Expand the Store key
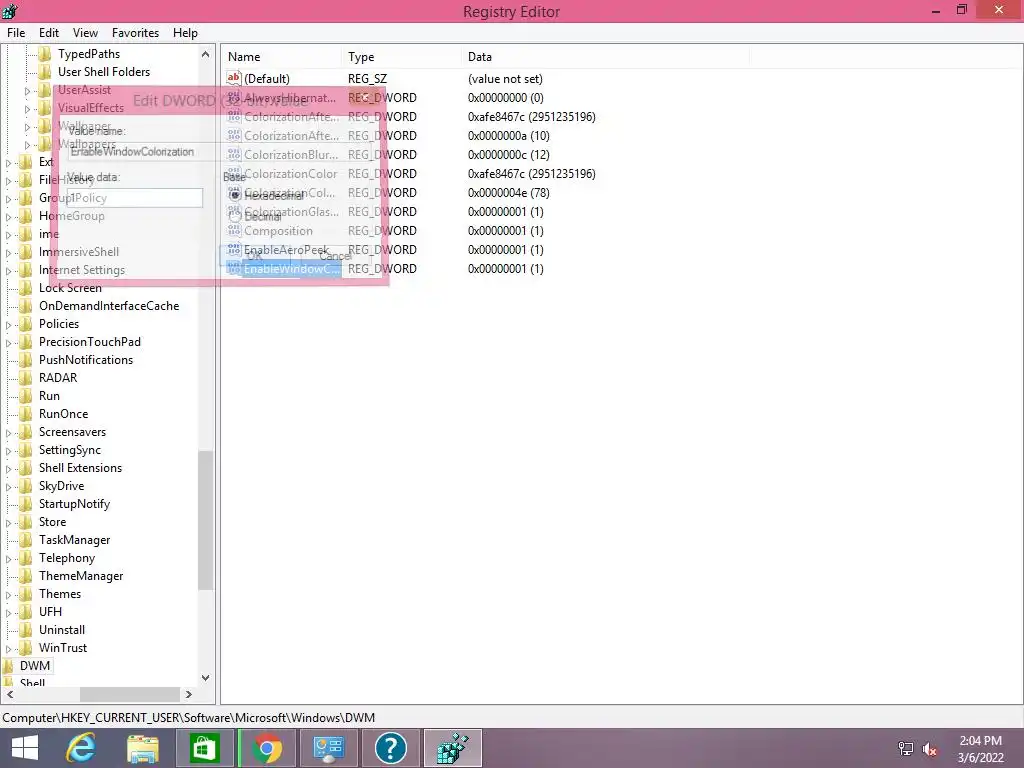Viewport: 1024px width, 768px height. click(8, 522)
